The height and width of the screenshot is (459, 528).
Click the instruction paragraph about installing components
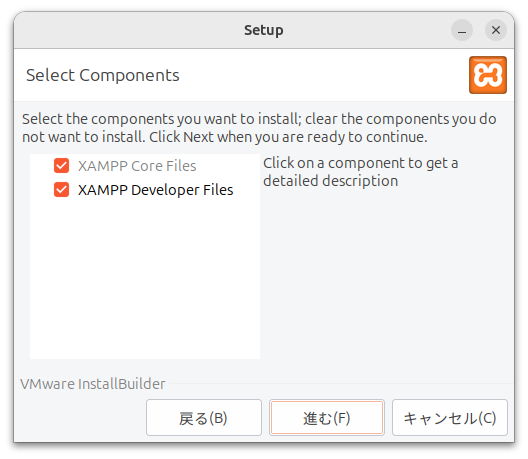click(x=259, y=128)
